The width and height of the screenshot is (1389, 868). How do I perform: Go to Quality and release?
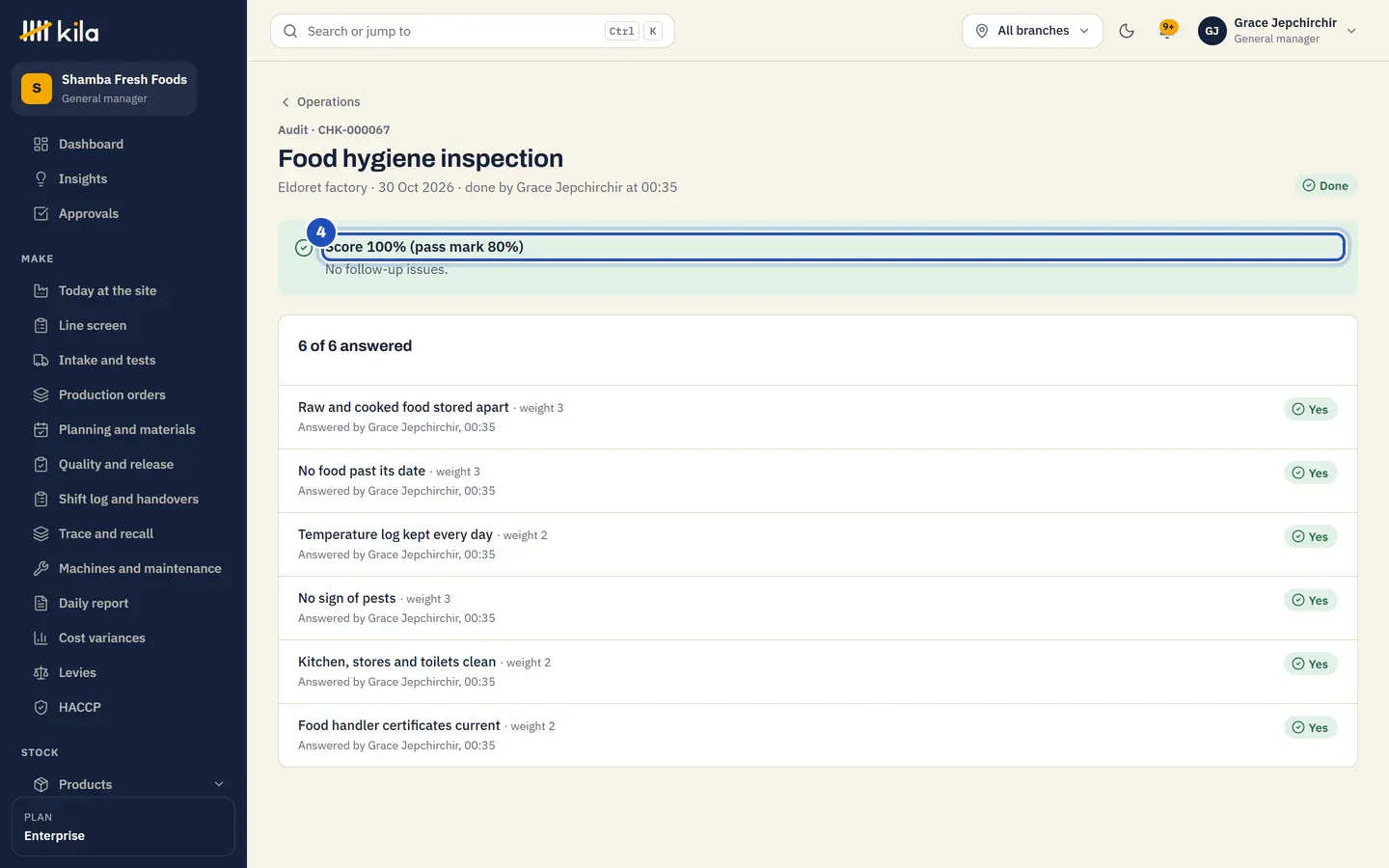[x=123, y=465]
